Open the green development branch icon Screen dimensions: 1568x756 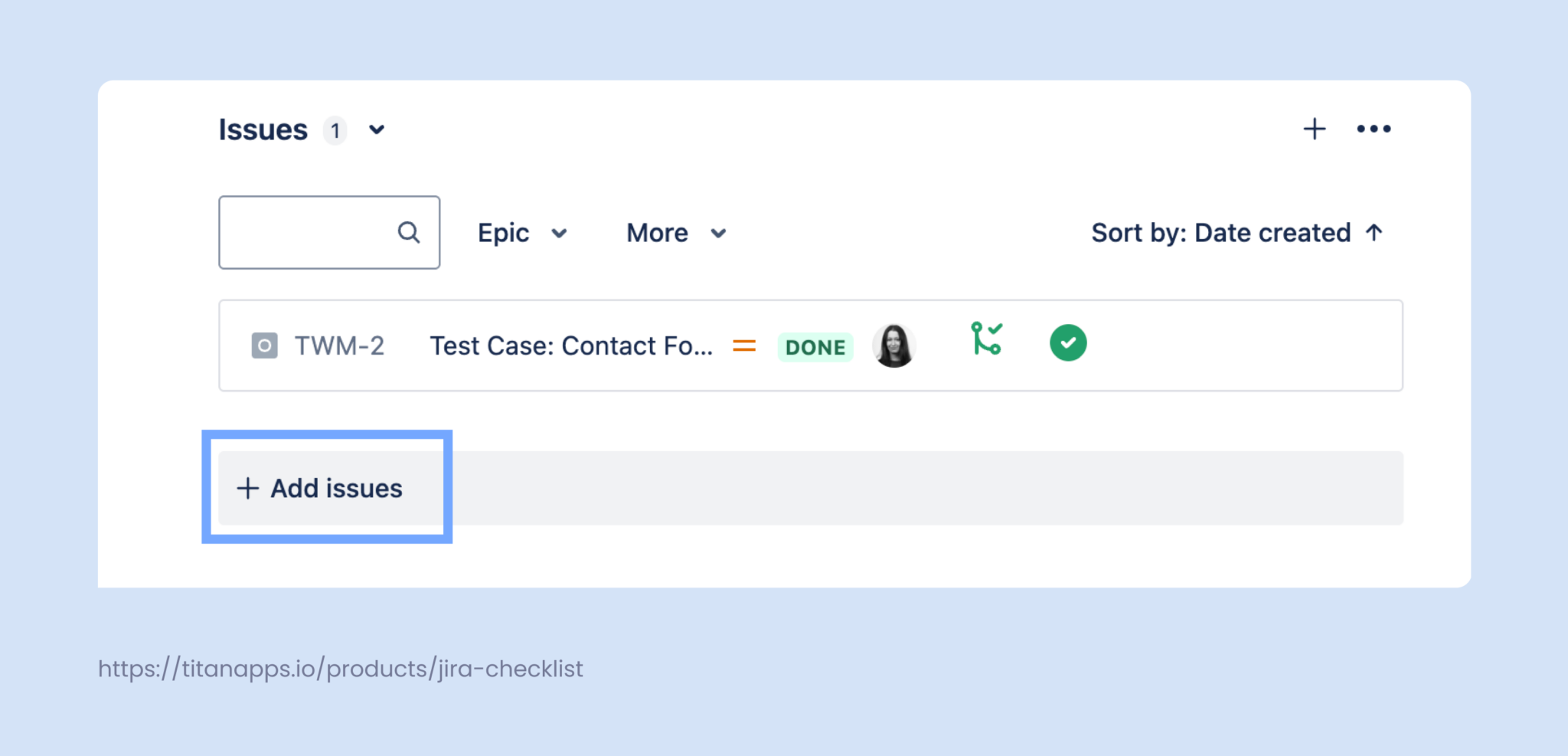click(x=987, y=343)
